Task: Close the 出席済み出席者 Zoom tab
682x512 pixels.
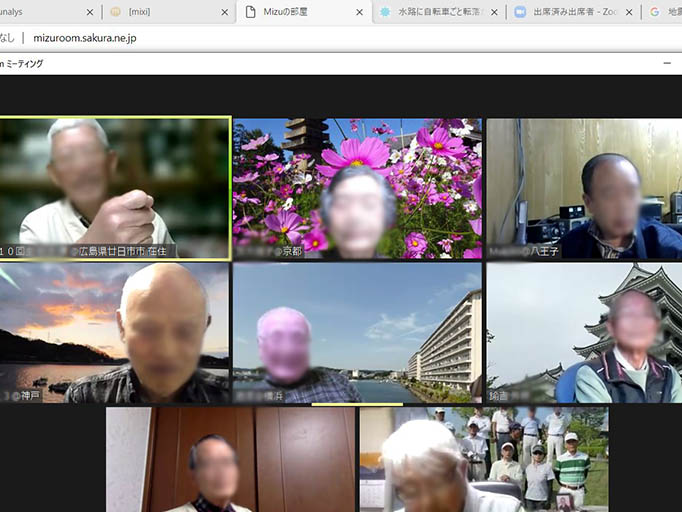Action: click(627, 12)
